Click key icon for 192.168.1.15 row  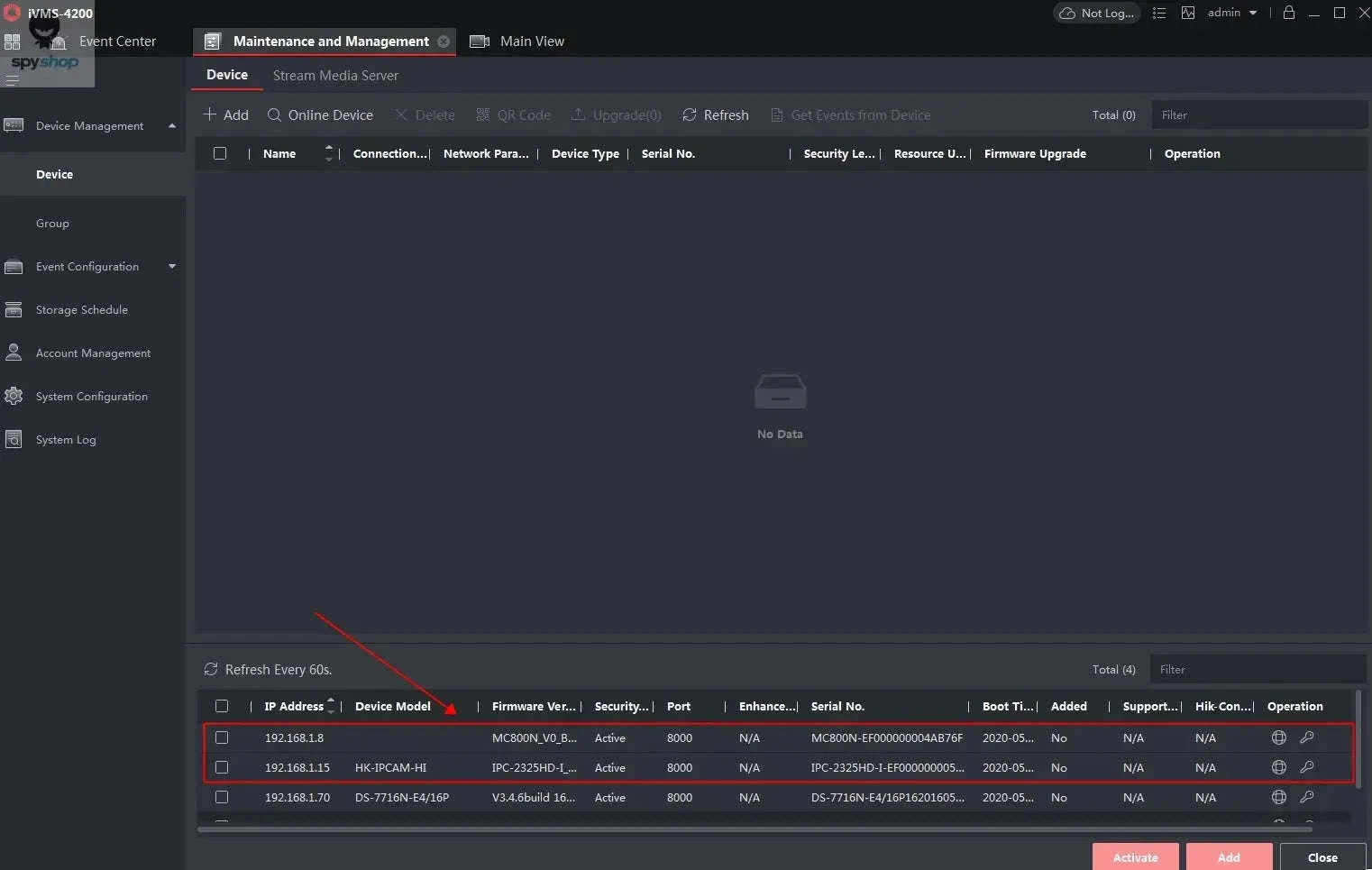tap(1306, 767)
